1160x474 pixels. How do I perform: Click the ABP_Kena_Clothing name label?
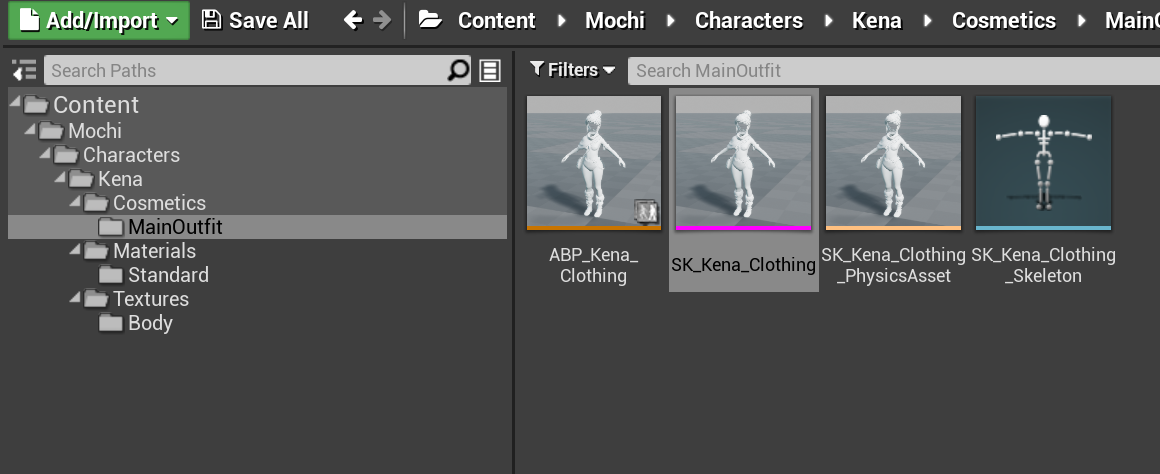pos(593,265)
